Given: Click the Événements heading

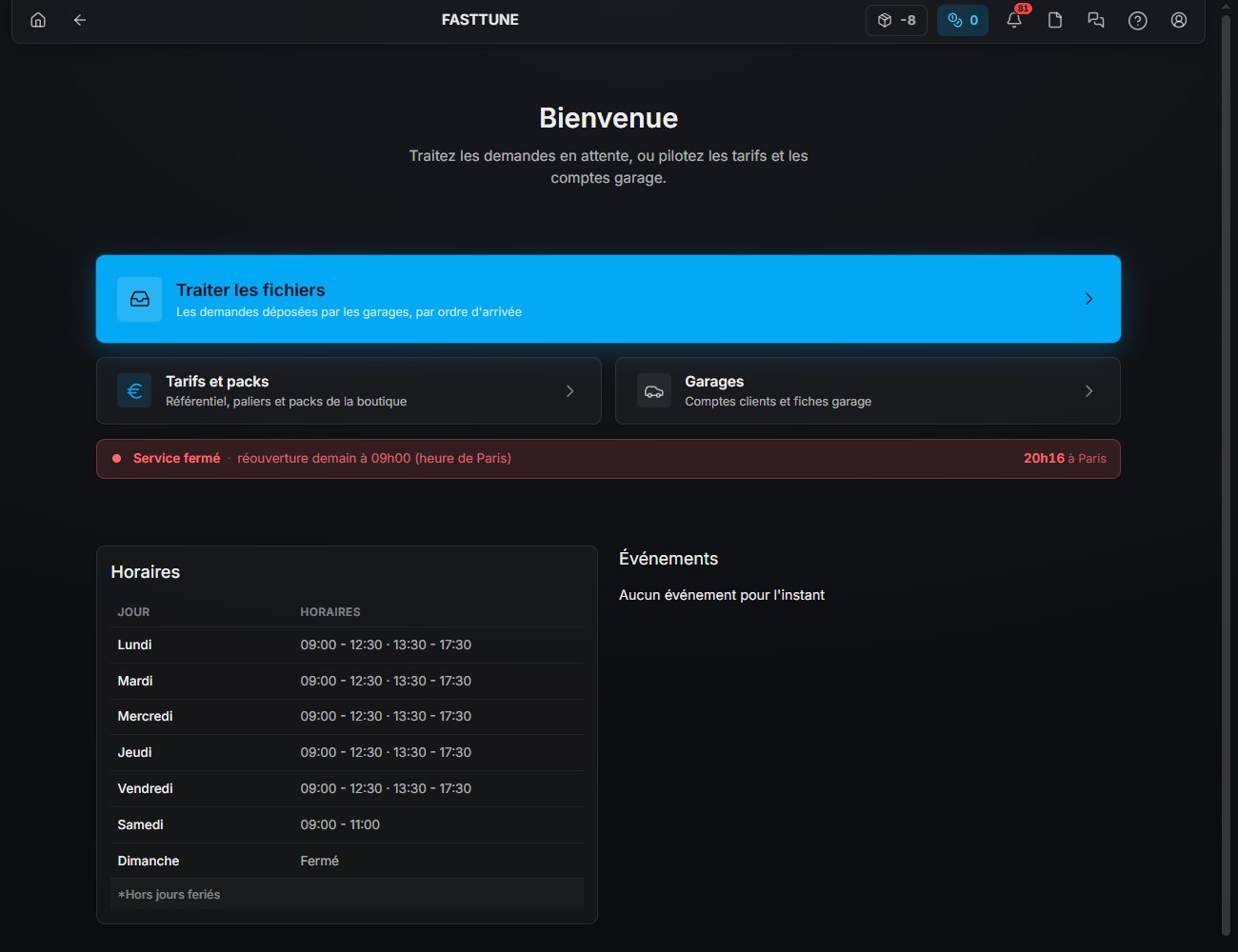Looking at the screenshot, I should 669,559.
